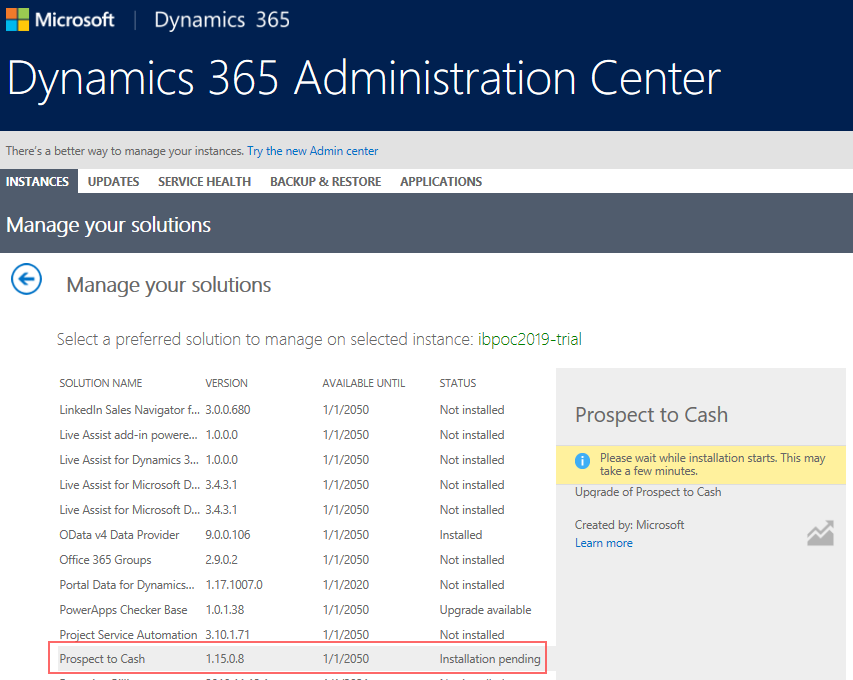Screen dimensions: 853x680
Task: Select the Office 365 Groups solution
Action: pyautogui.click(x=105, y=560)
